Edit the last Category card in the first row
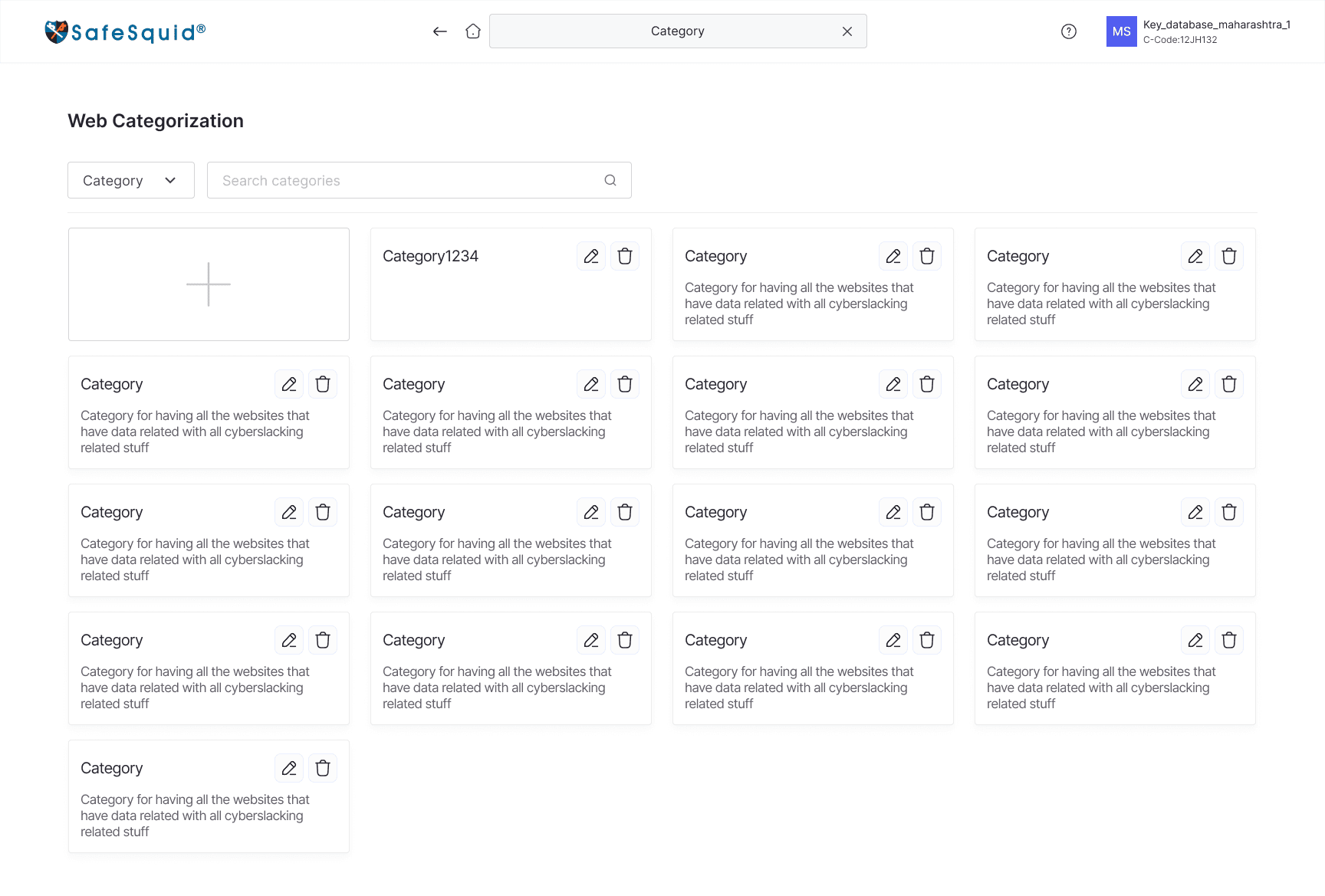1325x896 pixels. [1195, 256]
